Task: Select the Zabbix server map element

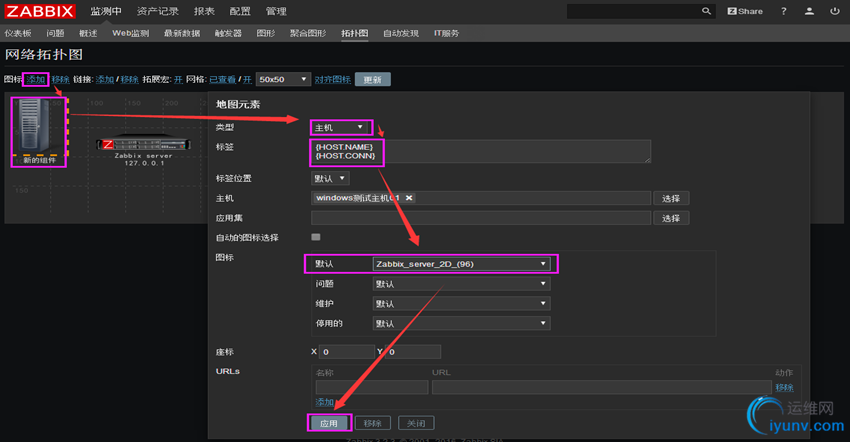Action: coord(143,144)
